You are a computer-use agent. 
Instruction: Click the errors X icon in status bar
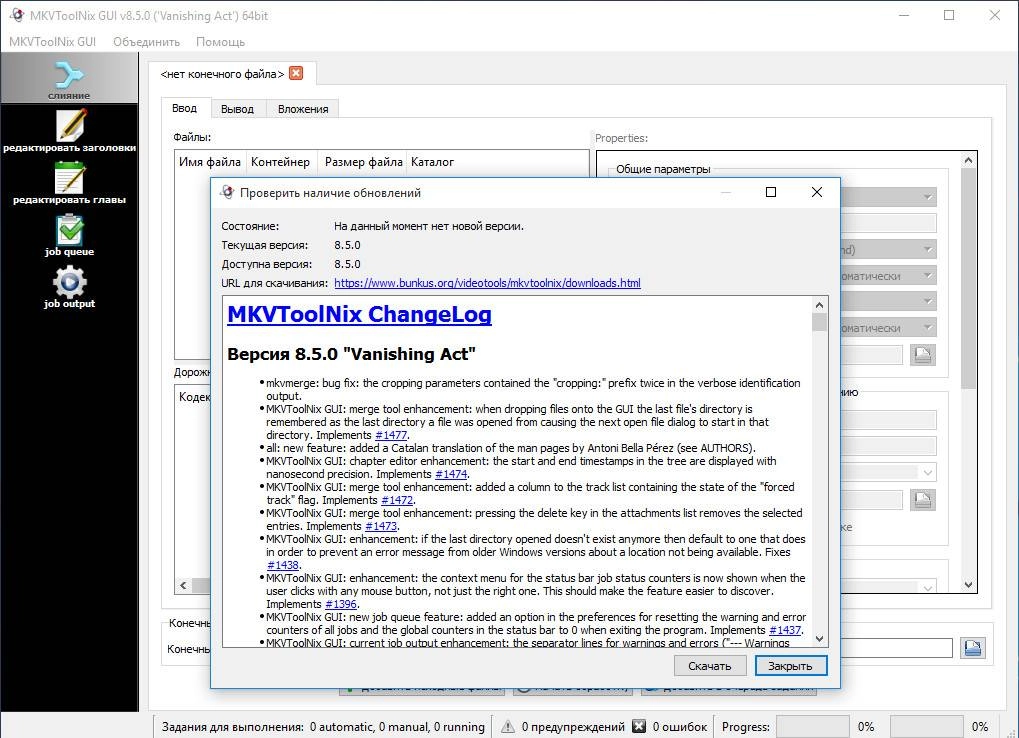pos(639,726)
